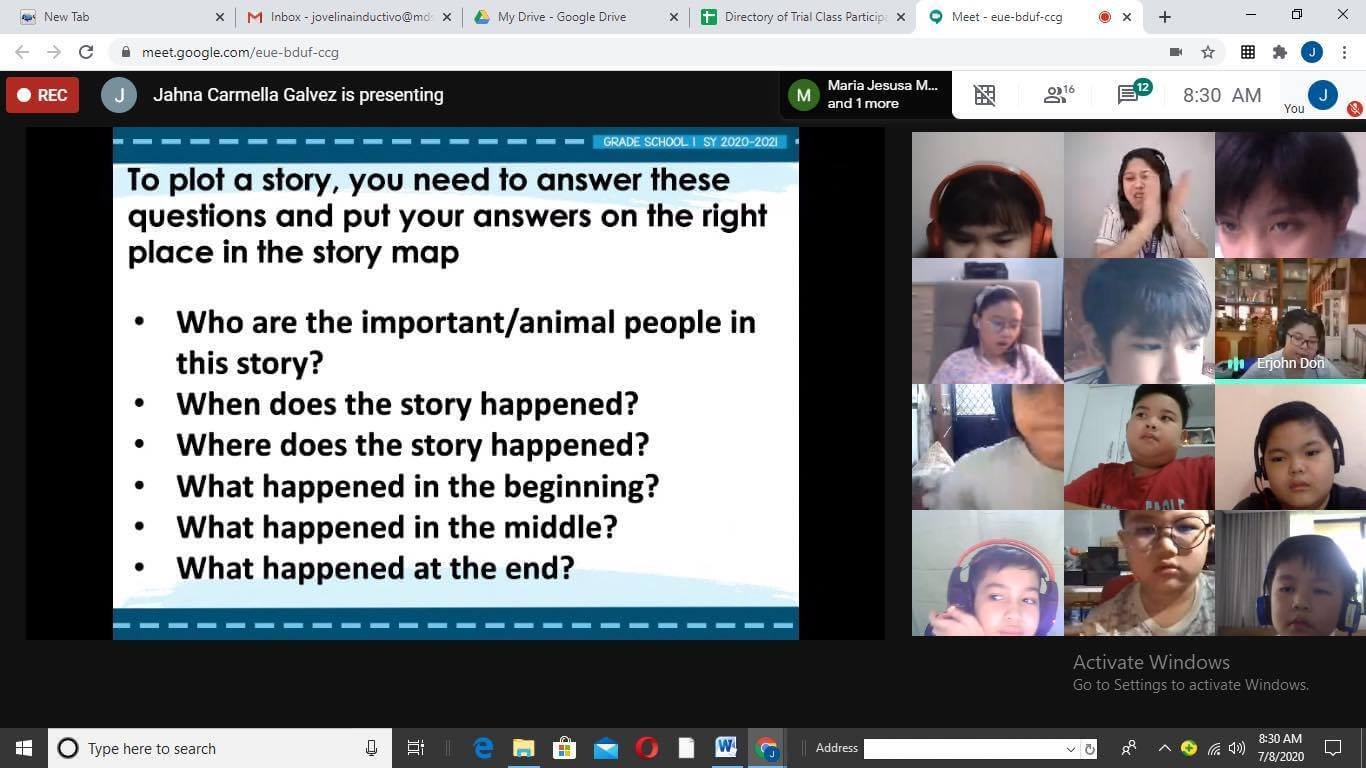Show hidden system tray icons

(x=1164, y=748)
